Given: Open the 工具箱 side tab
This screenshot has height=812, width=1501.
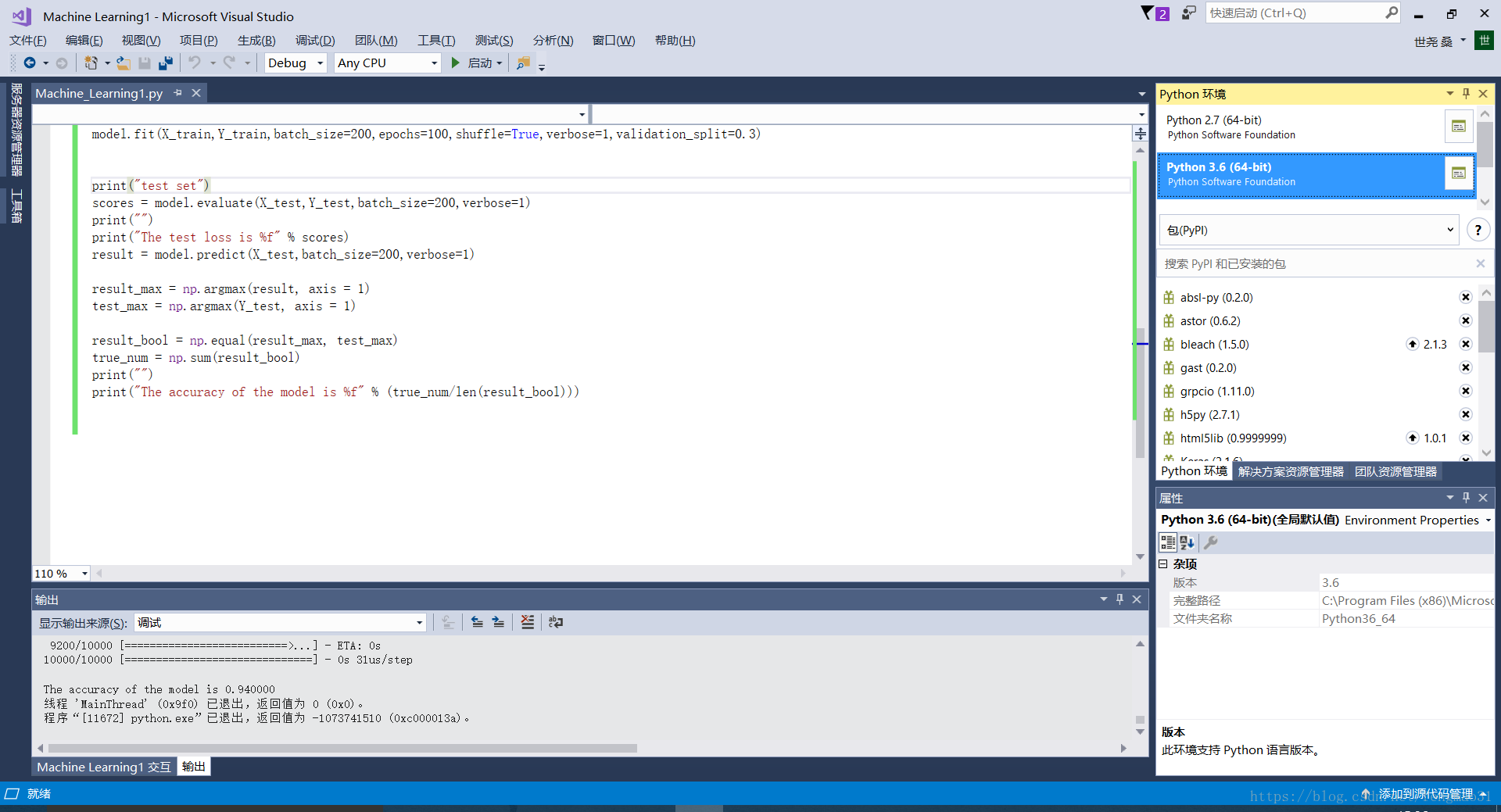Looking at the screenshot, I should pyautogui.click(x=16, y=206).
